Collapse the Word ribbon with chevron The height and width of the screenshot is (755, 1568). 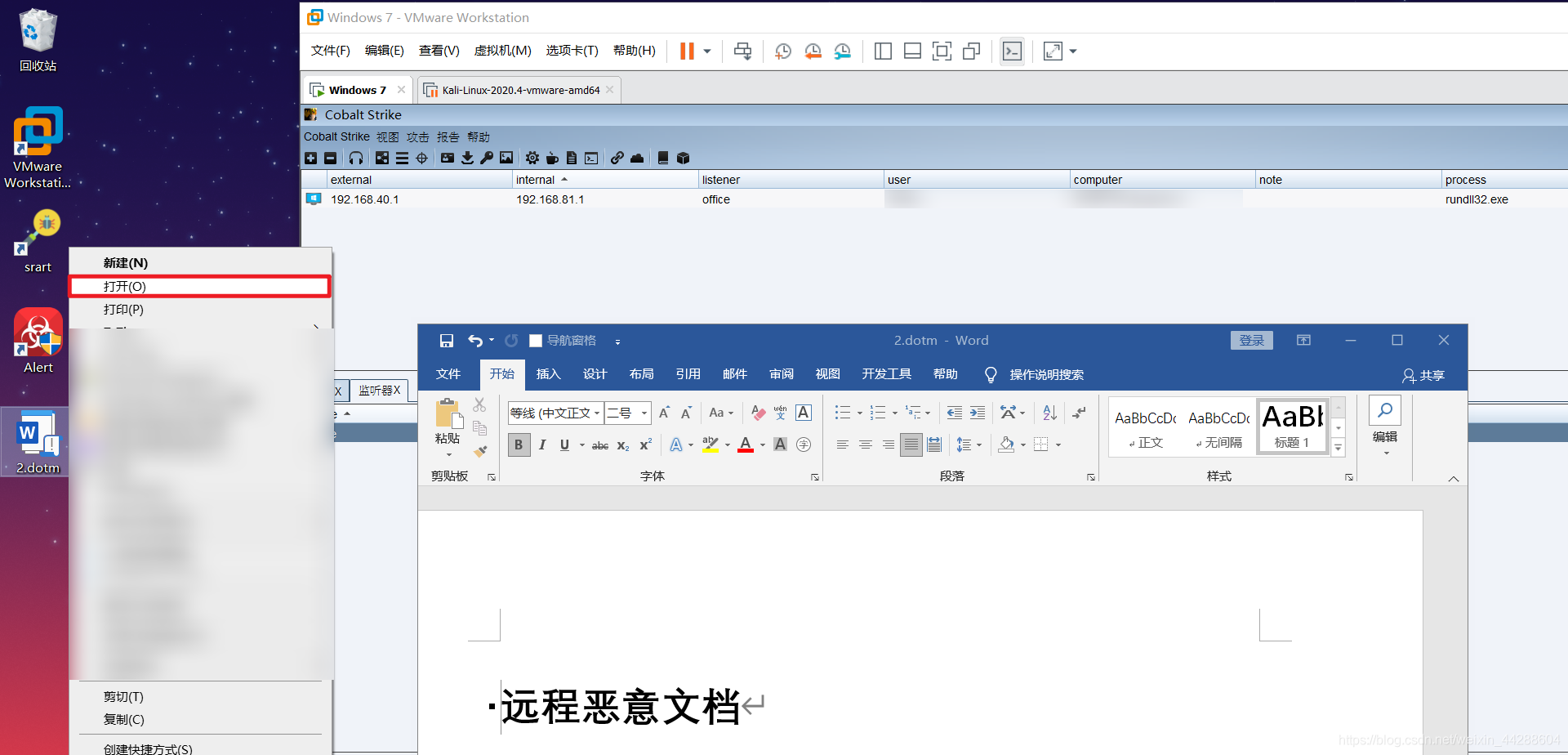coord(1454,479)
